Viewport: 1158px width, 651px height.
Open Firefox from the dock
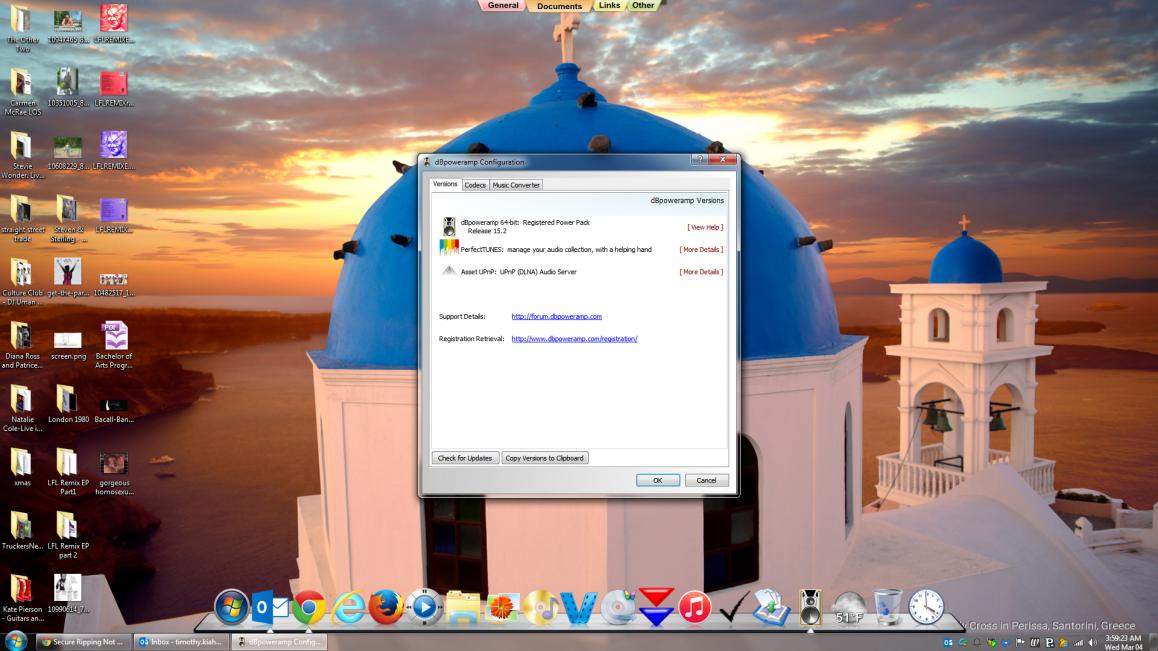click(385, 607)
